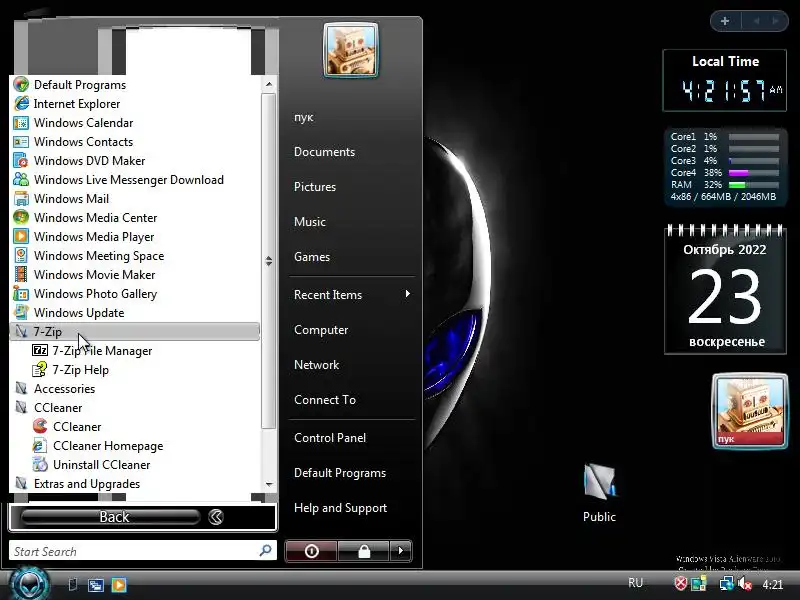
Task: Click scrollbar up arrow in programs list
Action: click(x=269, y=84)
